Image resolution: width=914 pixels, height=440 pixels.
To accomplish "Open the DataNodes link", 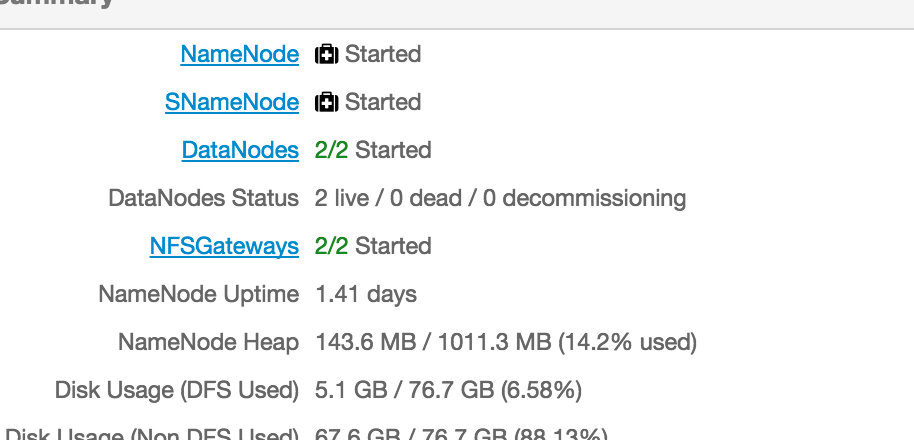I will [x=240, y=150].
